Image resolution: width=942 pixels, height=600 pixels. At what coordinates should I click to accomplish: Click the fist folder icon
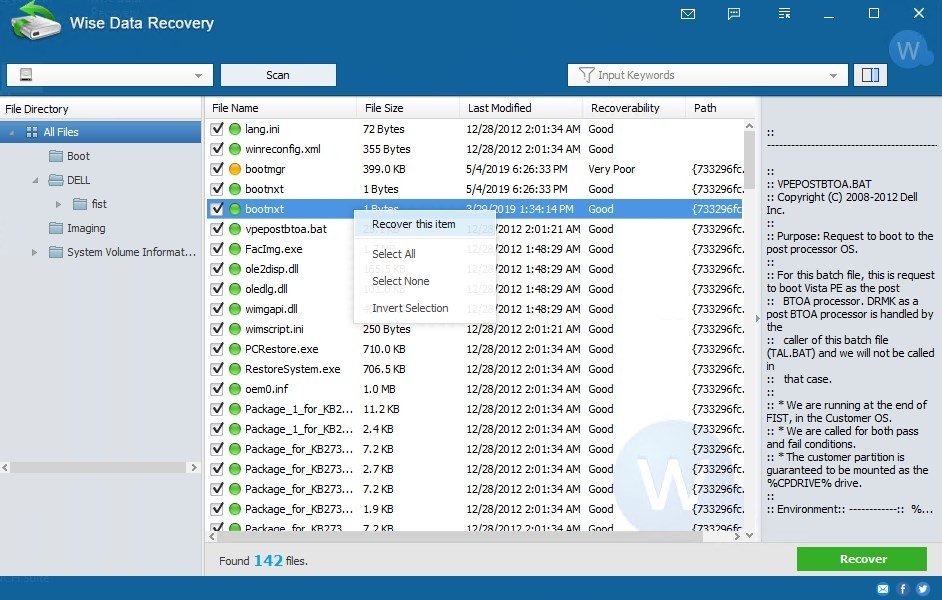tap(80, 204)
